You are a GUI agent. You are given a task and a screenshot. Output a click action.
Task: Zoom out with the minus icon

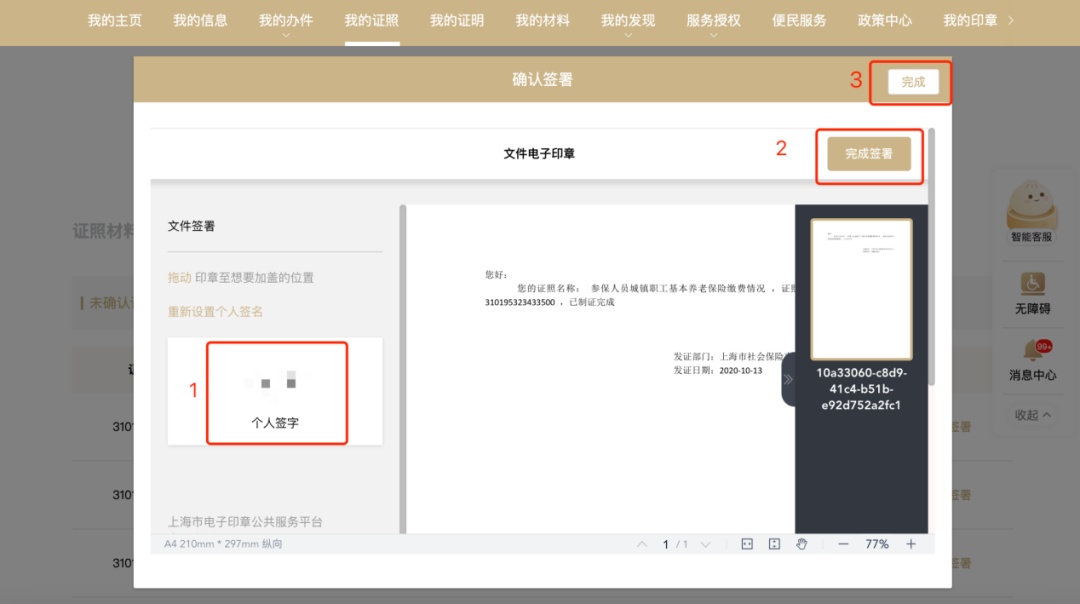[x=843, y=544]
